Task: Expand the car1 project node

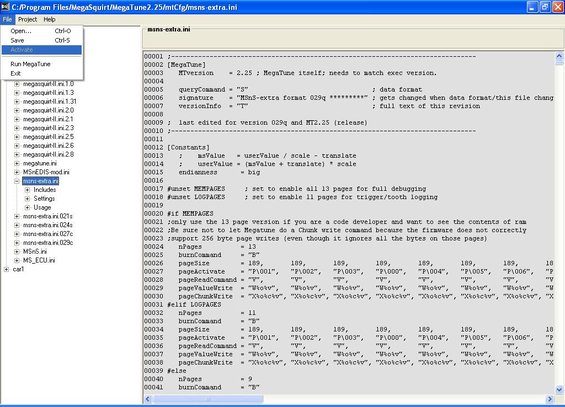Action: click(6, 269)
